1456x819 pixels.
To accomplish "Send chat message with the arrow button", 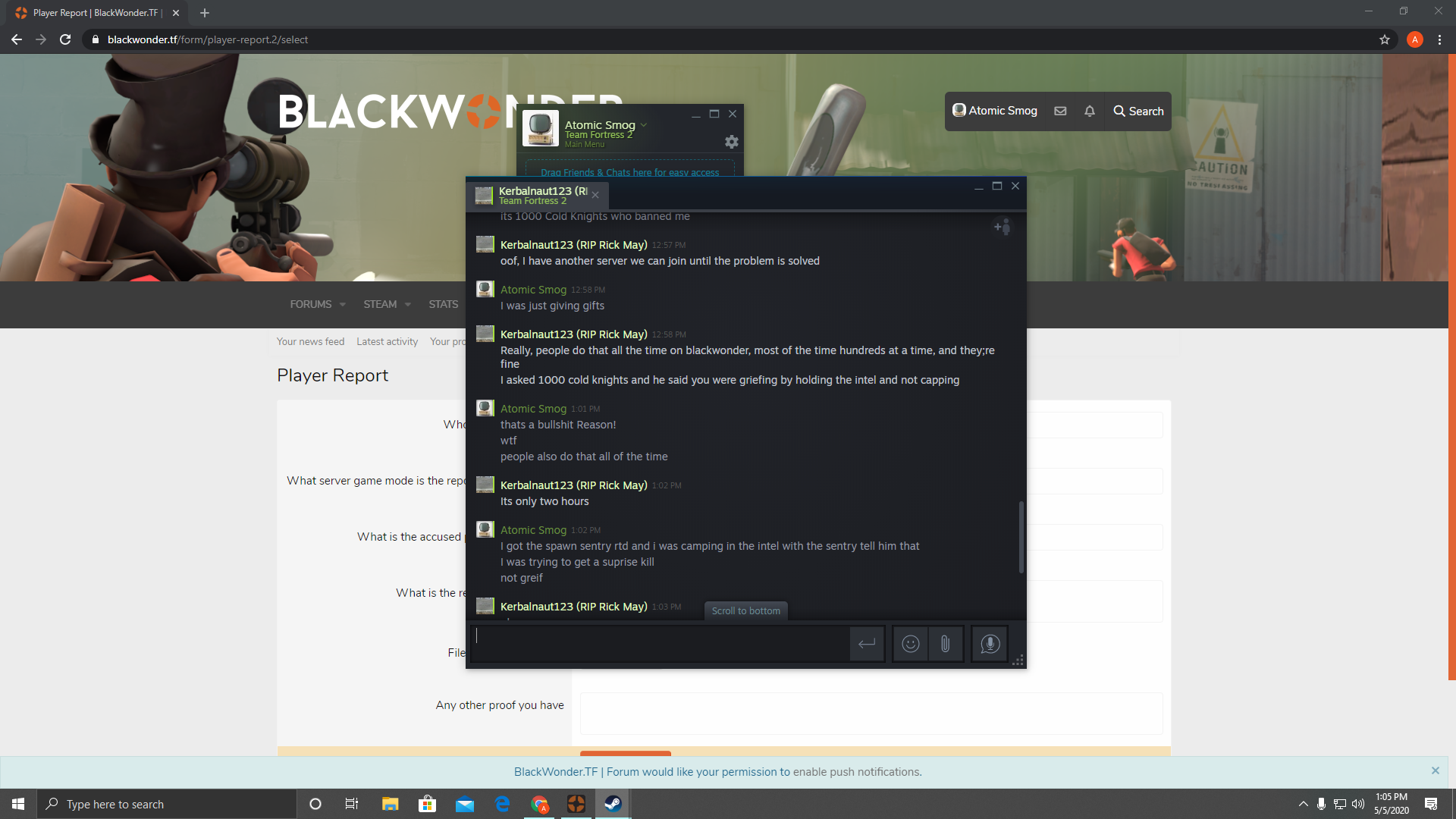I will pyautogui.click(x=867, y=644).
